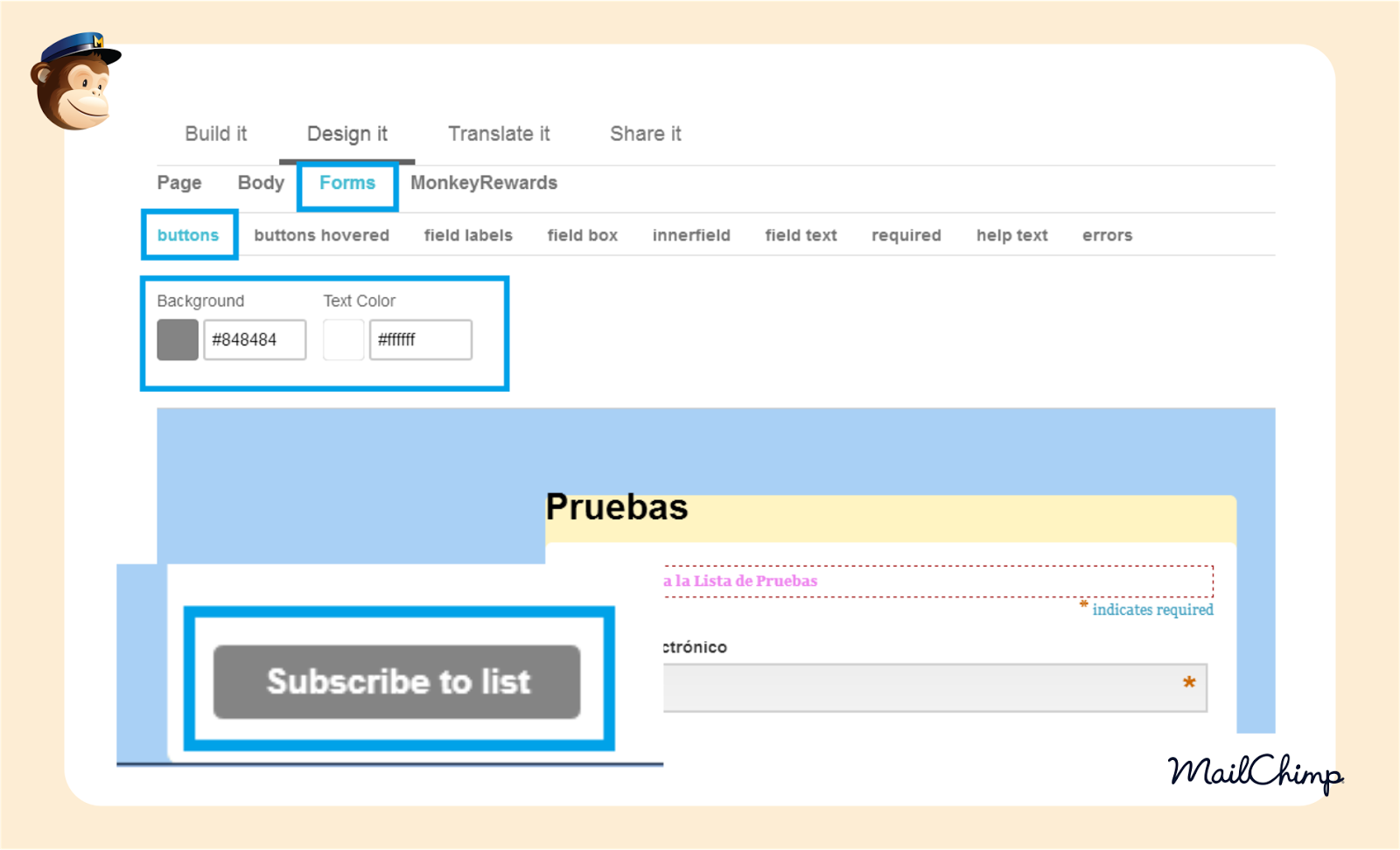
Task: Edit the Background hex value #848484
Action: [x=255, y=339]
